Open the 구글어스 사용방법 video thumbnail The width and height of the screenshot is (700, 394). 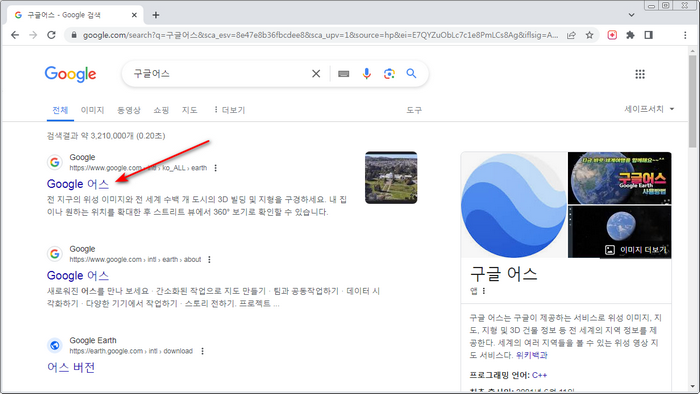coord(620,178)
